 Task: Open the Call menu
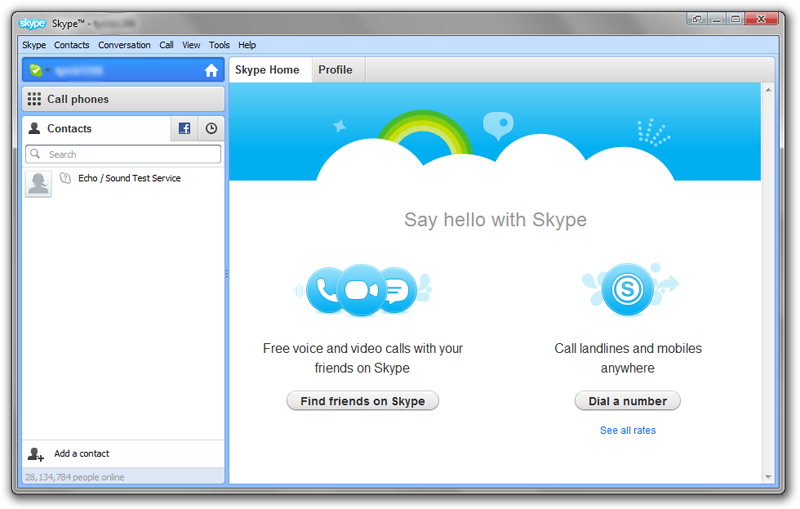point(166,45)
